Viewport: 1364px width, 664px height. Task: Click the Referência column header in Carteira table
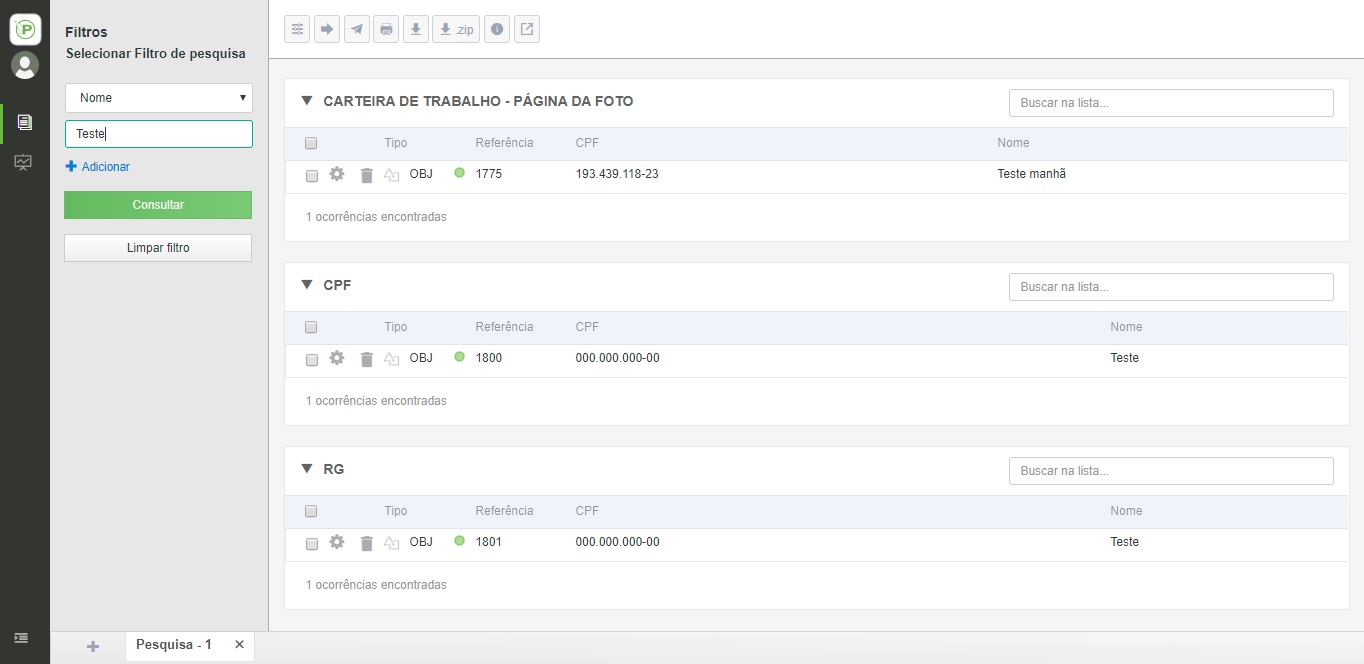[504, 143]
